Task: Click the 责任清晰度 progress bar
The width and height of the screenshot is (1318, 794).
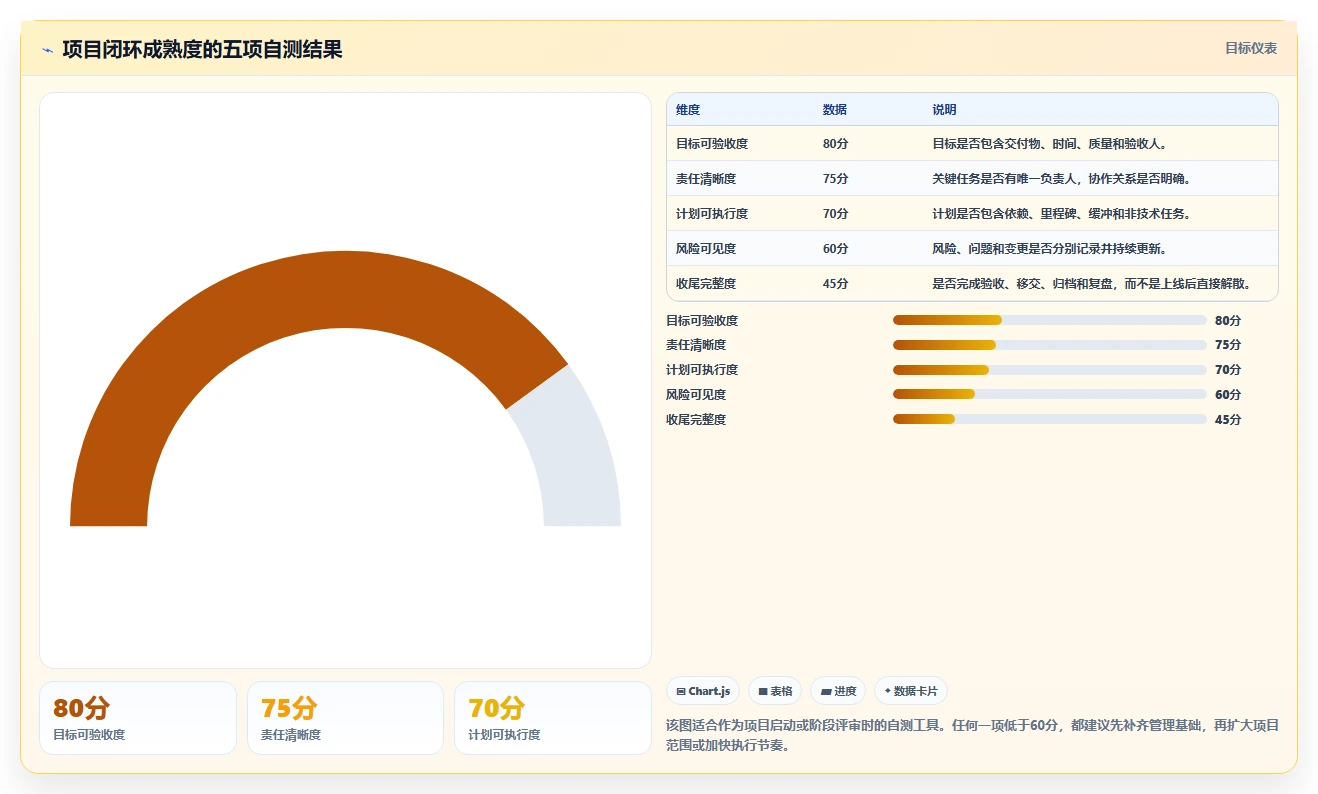Action: pos(1050,345)
